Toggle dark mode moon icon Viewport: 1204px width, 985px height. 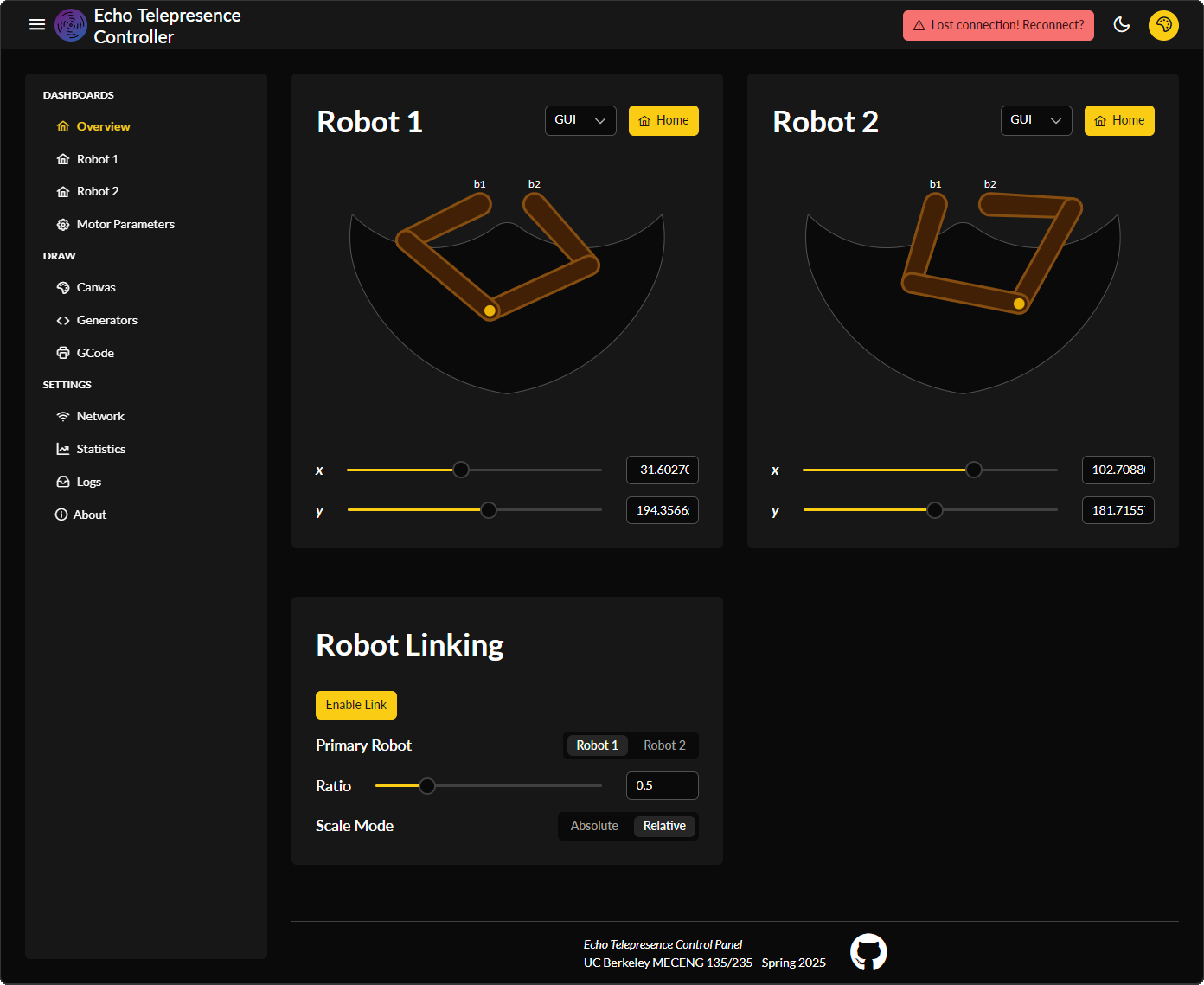coord(1122,24)
